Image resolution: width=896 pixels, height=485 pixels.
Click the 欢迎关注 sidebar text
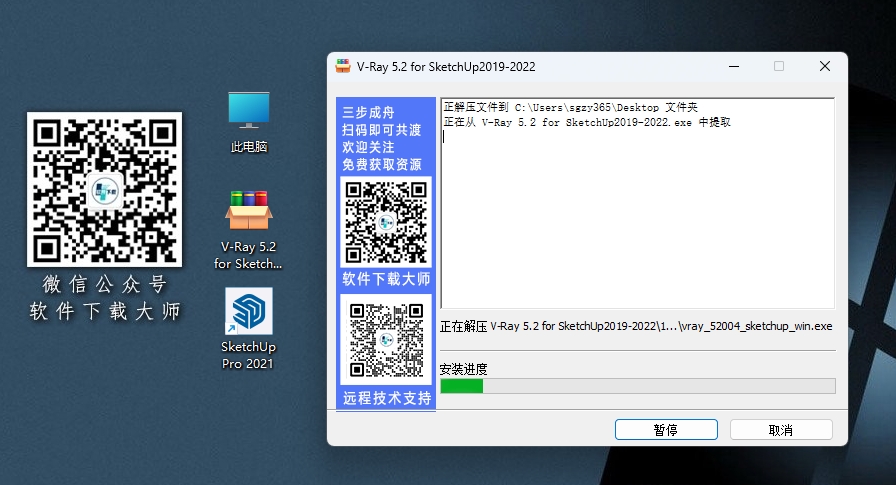click(x=368, y=147)
